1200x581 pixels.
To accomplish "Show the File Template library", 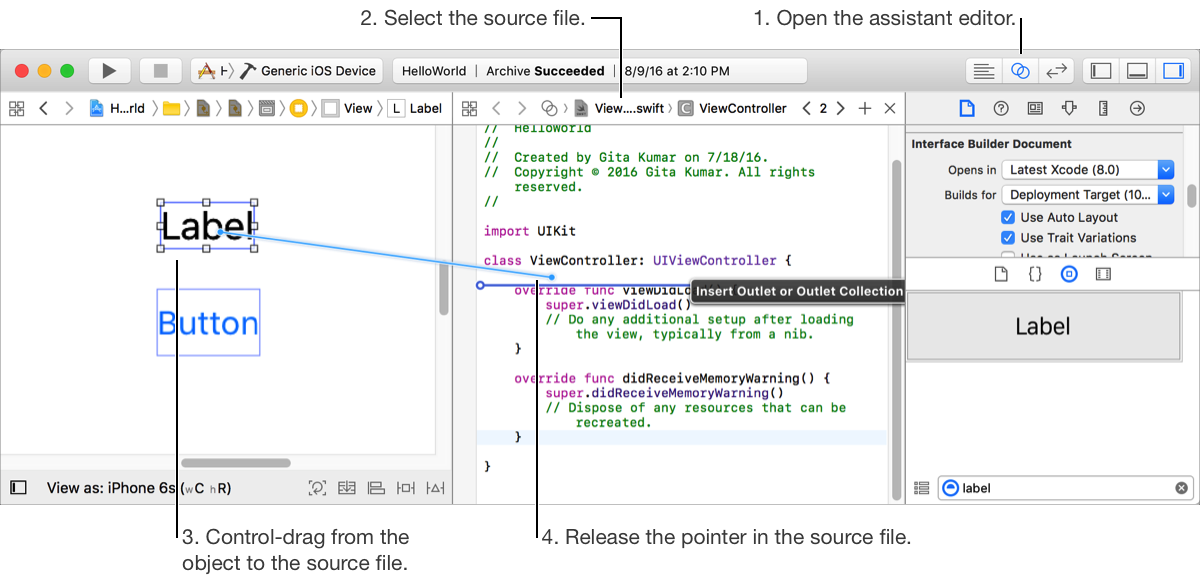I will point(1001,274).
